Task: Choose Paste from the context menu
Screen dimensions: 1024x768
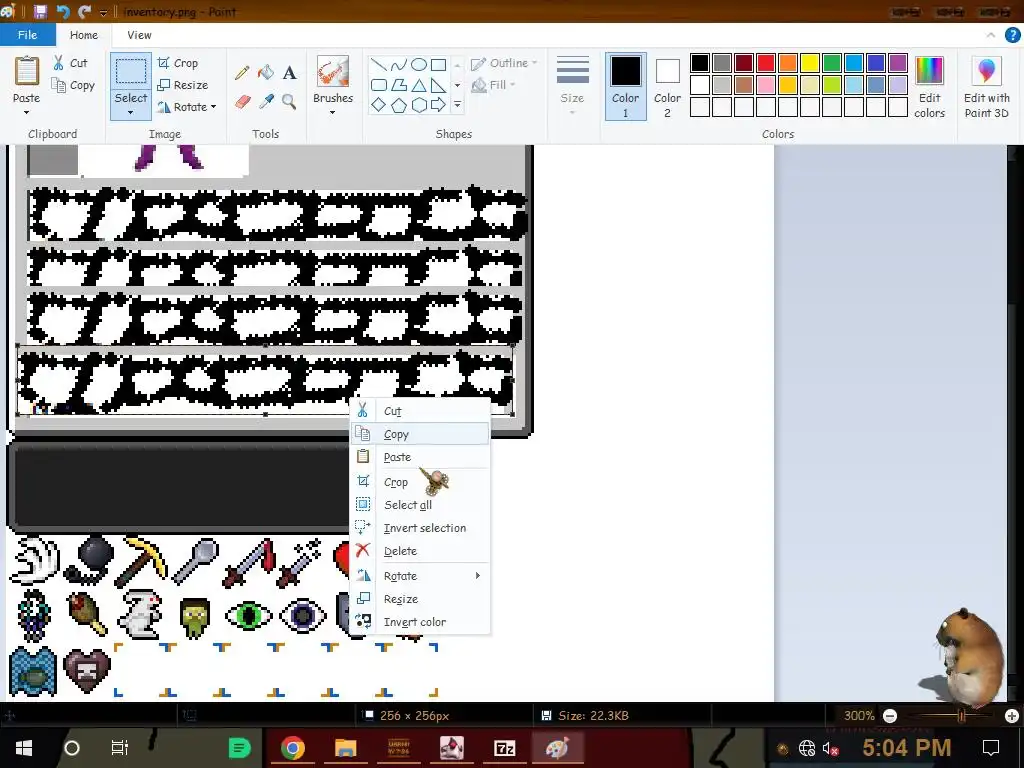Action: pos(420,456)
